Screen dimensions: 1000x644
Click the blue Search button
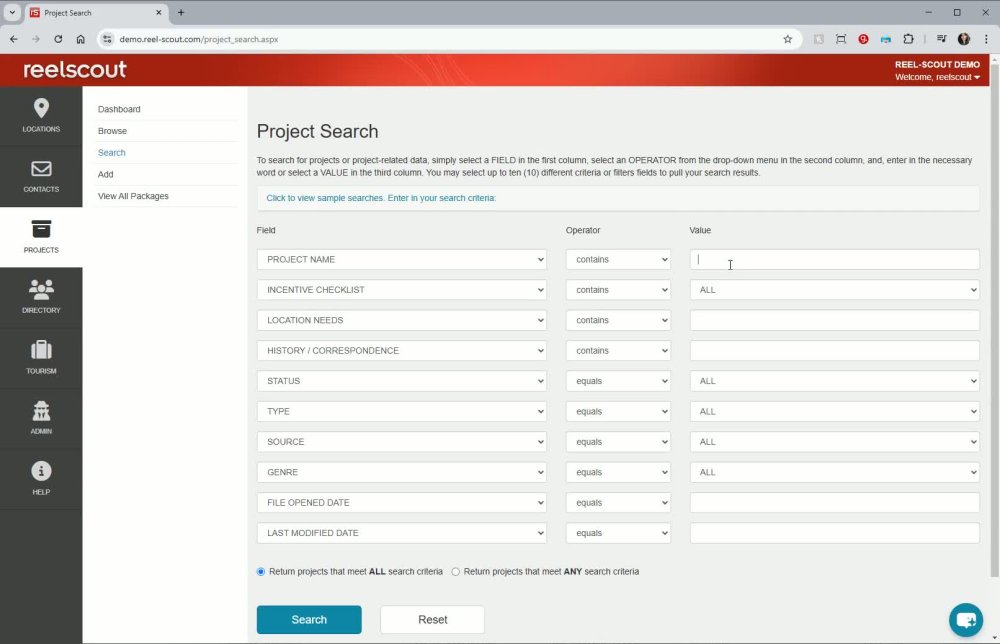pyautogui.click(x=309, y=620)
